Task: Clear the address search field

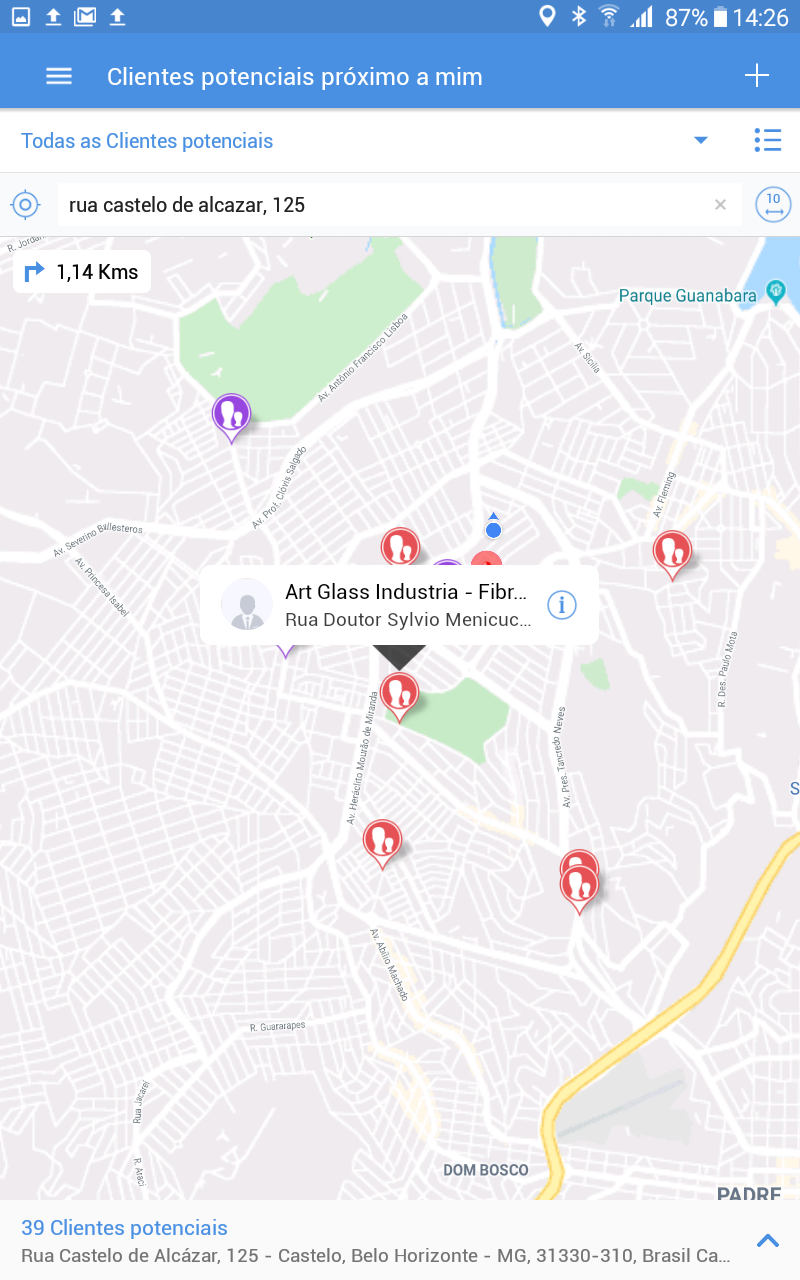Action: [720, 205]
